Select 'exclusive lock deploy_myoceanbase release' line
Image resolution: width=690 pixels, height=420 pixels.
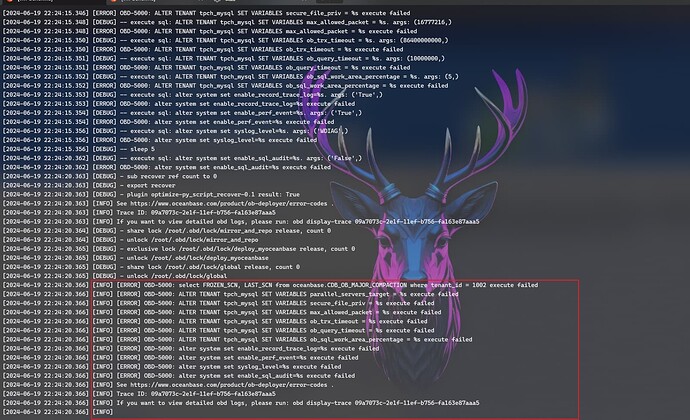coord(179,249)
